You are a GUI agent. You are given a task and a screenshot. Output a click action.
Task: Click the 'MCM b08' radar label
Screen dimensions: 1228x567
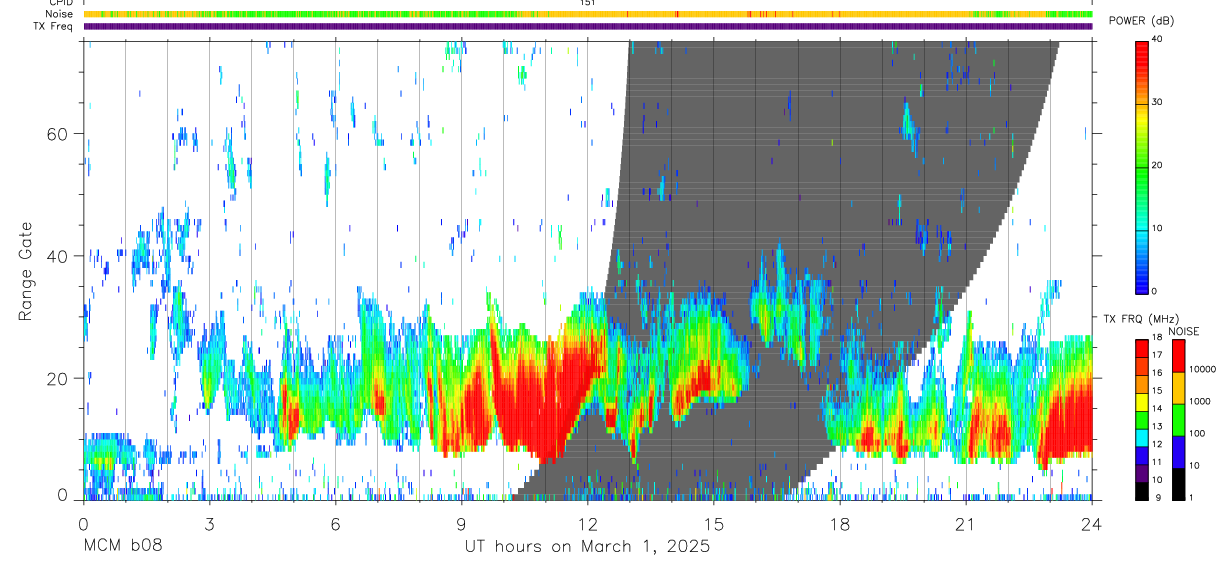pos(122,547)
